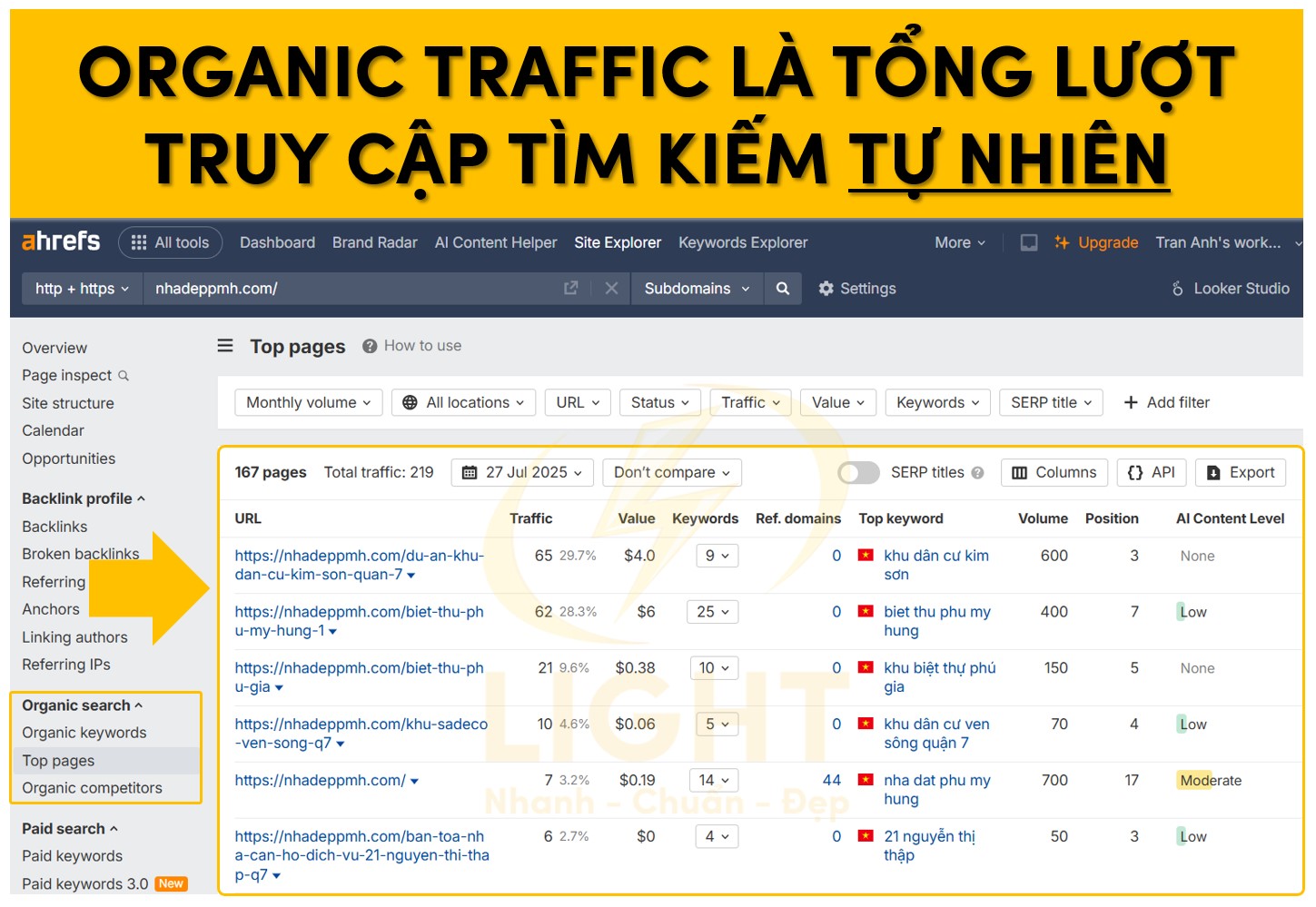Click the Vietnam flag beside nha dat phu my hung
Screen dimensions: 1316x907
tap(866, 779)
